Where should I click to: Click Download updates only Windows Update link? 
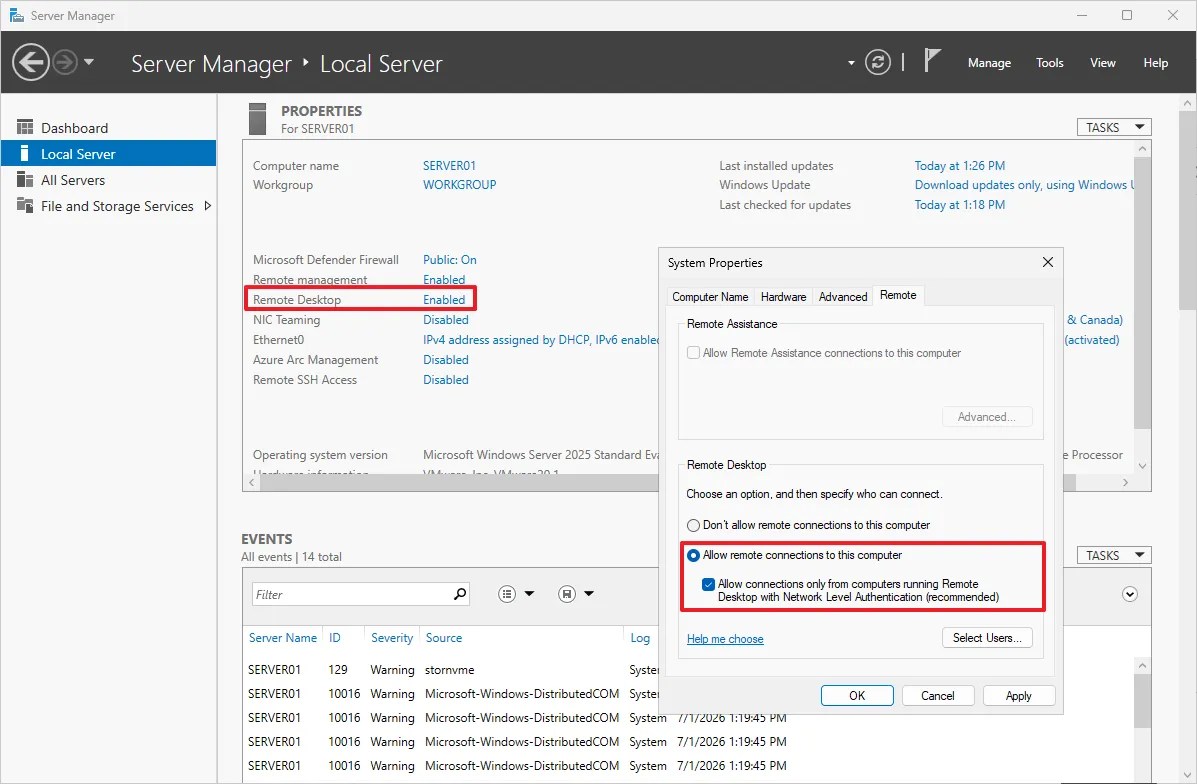[x=1024, y=185]
